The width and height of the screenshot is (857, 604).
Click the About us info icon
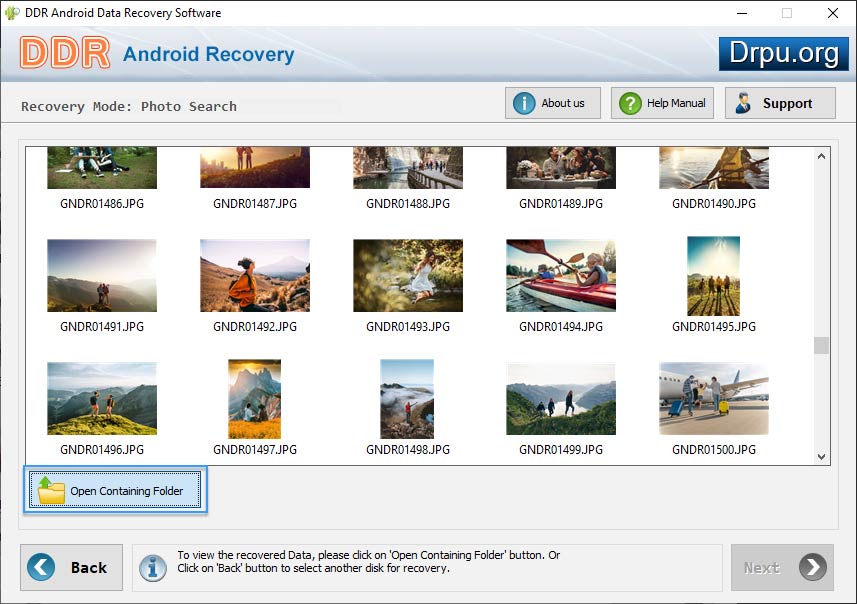[524, 103]
